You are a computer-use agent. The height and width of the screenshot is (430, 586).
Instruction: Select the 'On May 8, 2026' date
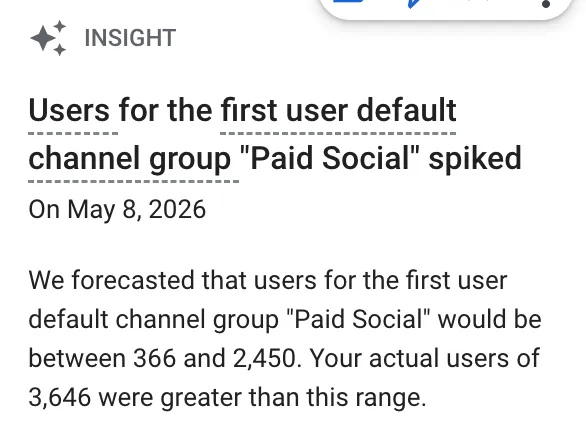click(x=117, y=209)
